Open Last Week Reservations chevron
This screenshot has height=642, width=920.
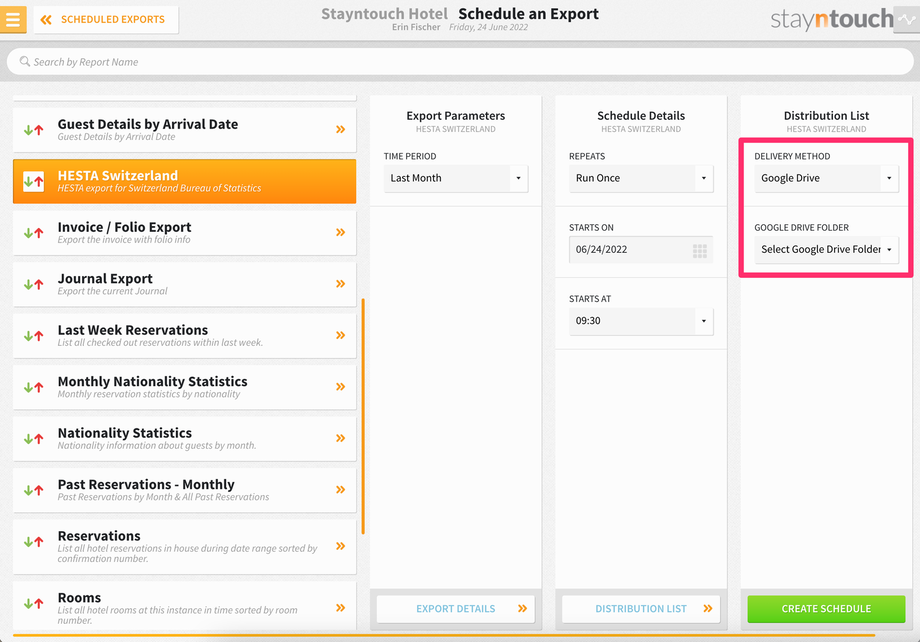[340, 335]
